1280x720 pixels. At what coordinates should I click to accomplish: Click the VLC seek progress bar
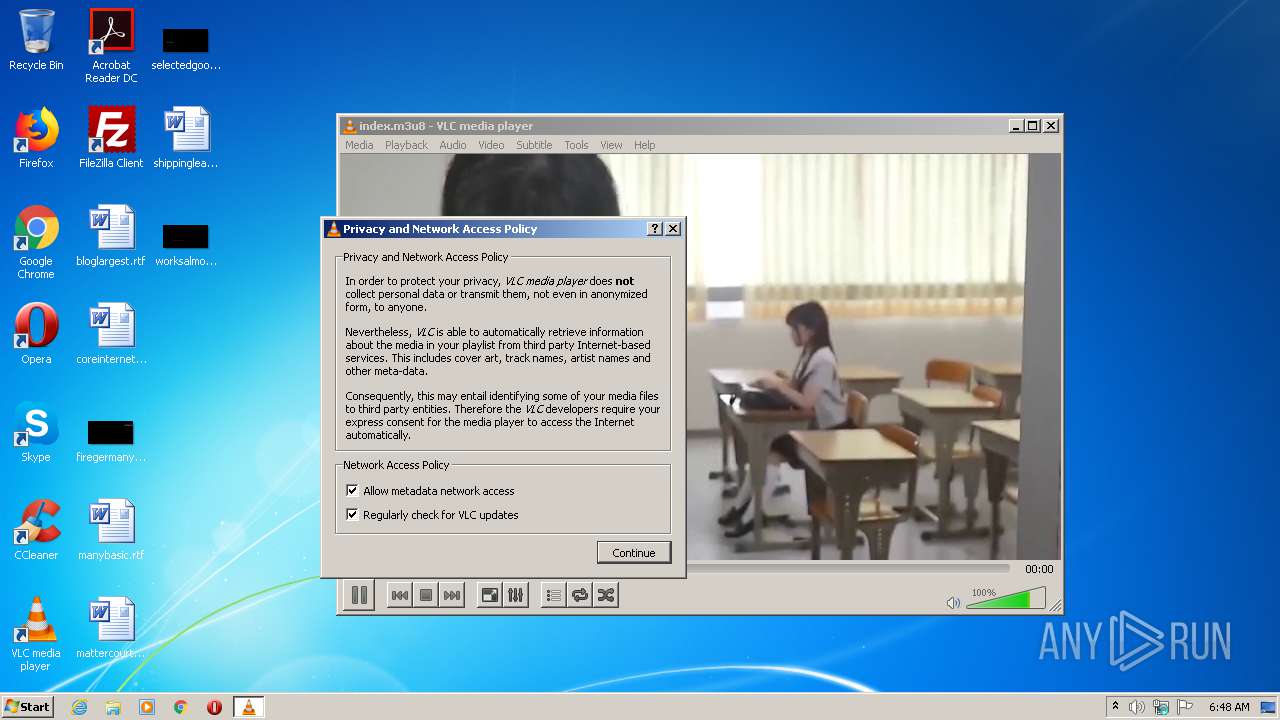(x=851, y=568)
